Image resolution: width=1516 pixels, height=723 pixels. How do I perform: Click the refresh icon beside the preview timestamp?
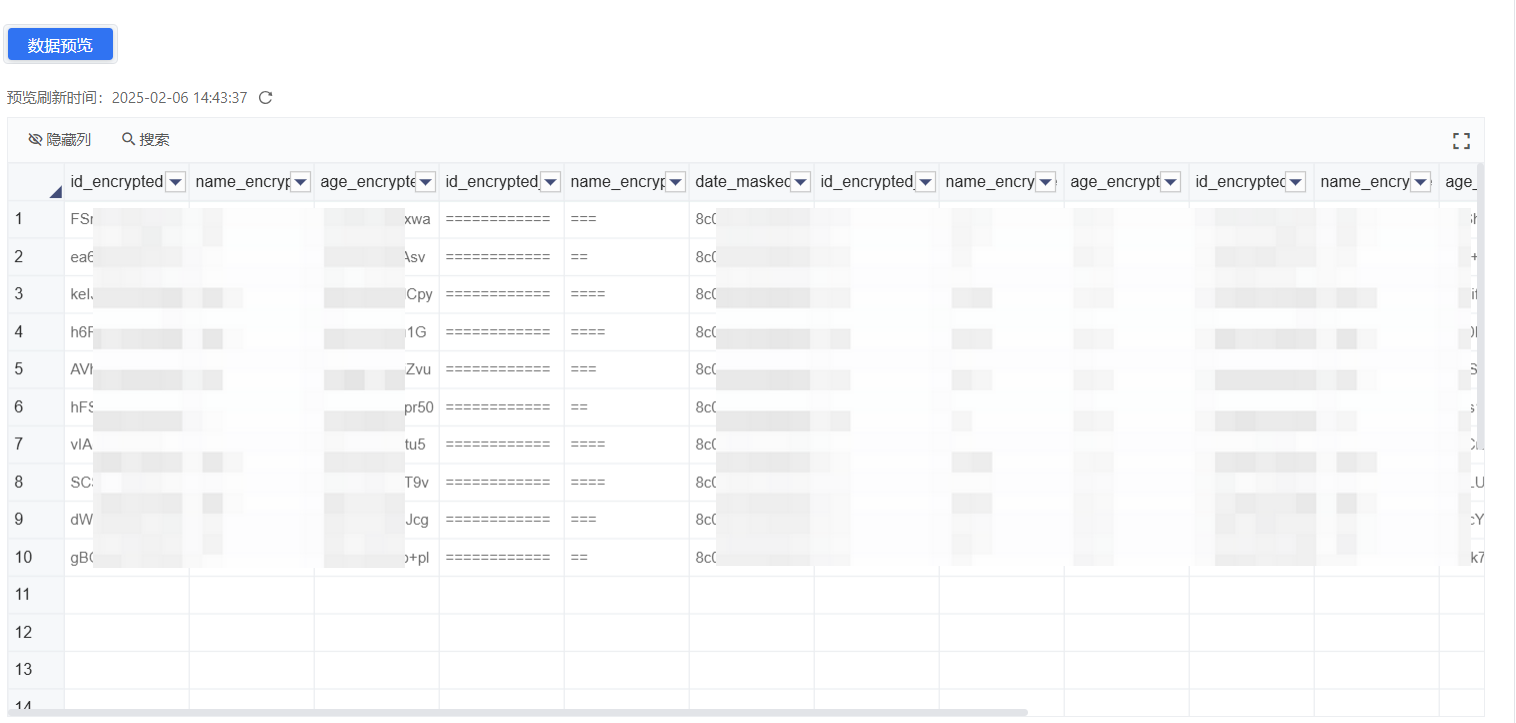pos(265,98)
